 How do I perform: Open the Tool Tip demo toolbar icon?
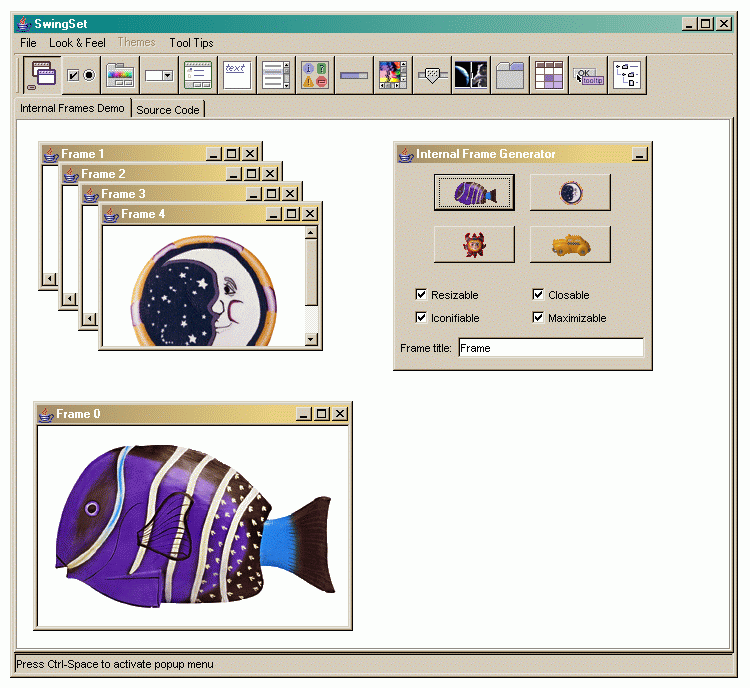click(588, 75)
